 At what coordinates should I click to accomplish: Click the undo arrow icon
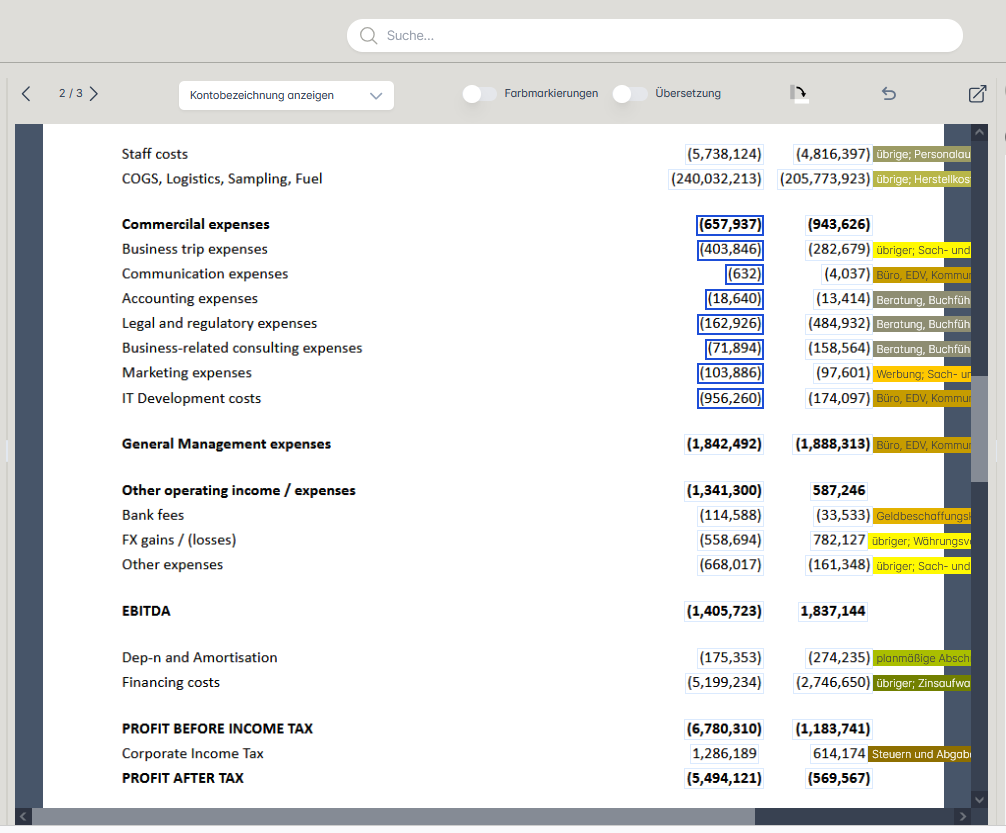click(x=888, y=94)
